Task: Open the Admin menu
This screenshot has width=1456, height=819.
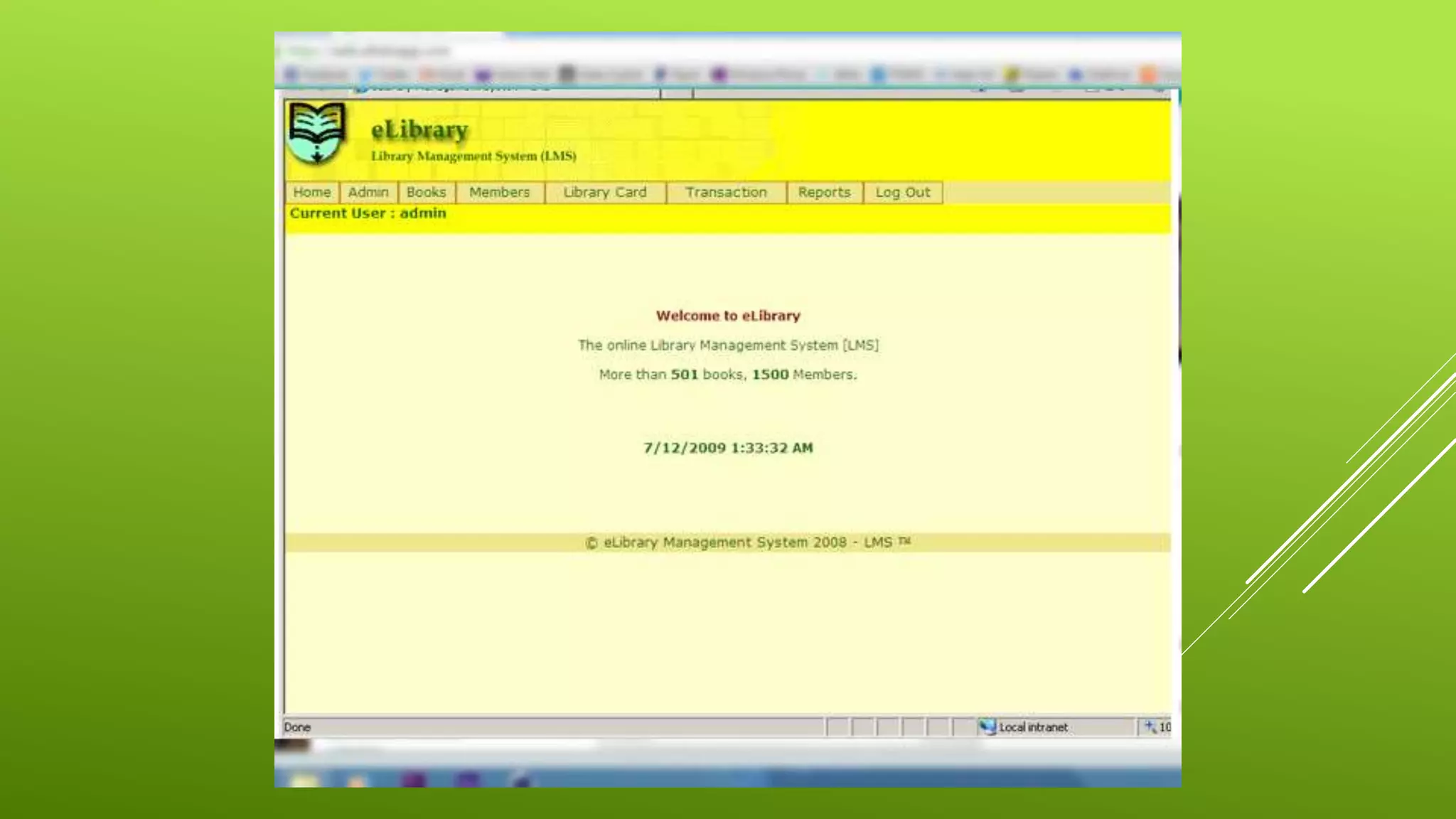Action: coord(368,193)
